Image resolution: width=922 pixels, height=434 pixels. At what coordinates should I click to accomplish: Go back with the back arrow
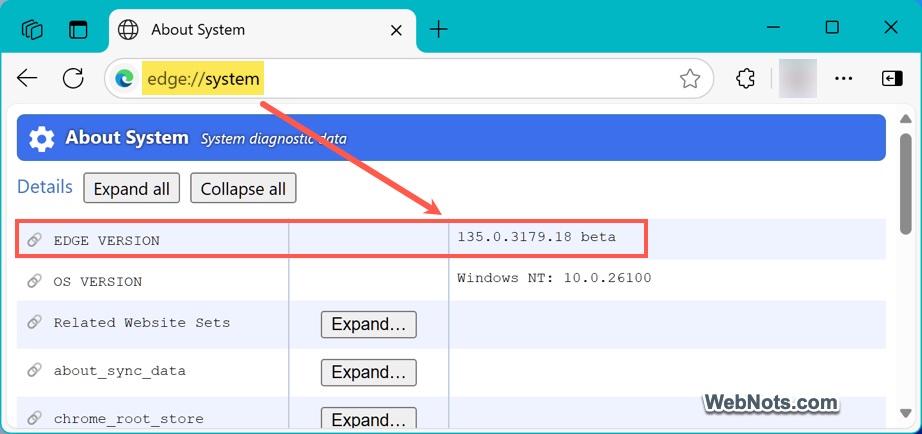tap(27, 78)
